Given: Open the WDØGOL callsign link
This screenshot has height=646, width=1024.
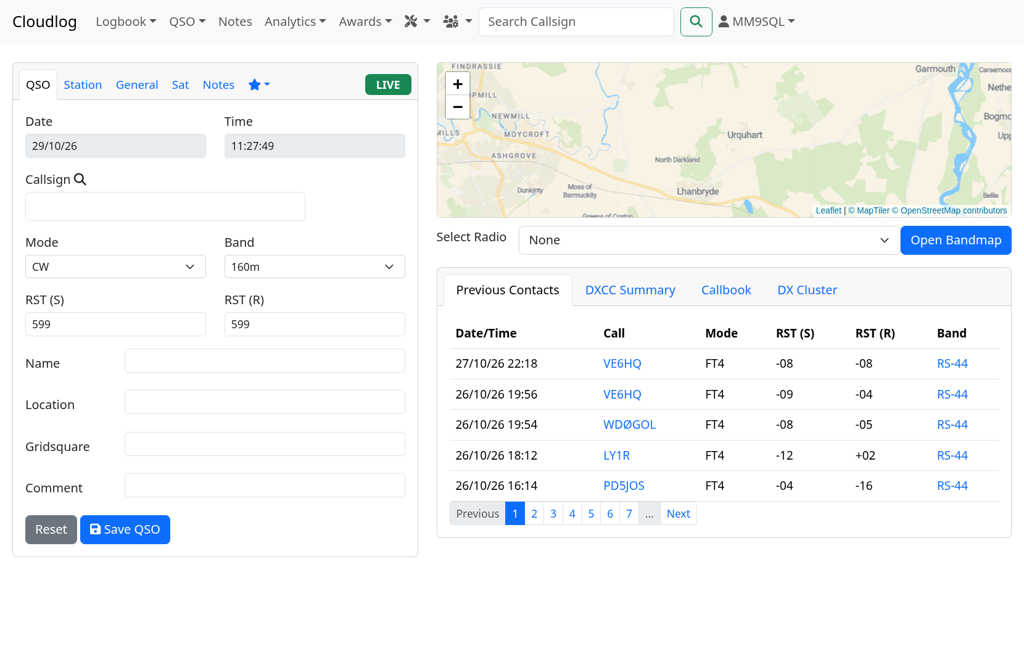Looking at the screenshot, I should pyautogui.click(x=629, y=425).
